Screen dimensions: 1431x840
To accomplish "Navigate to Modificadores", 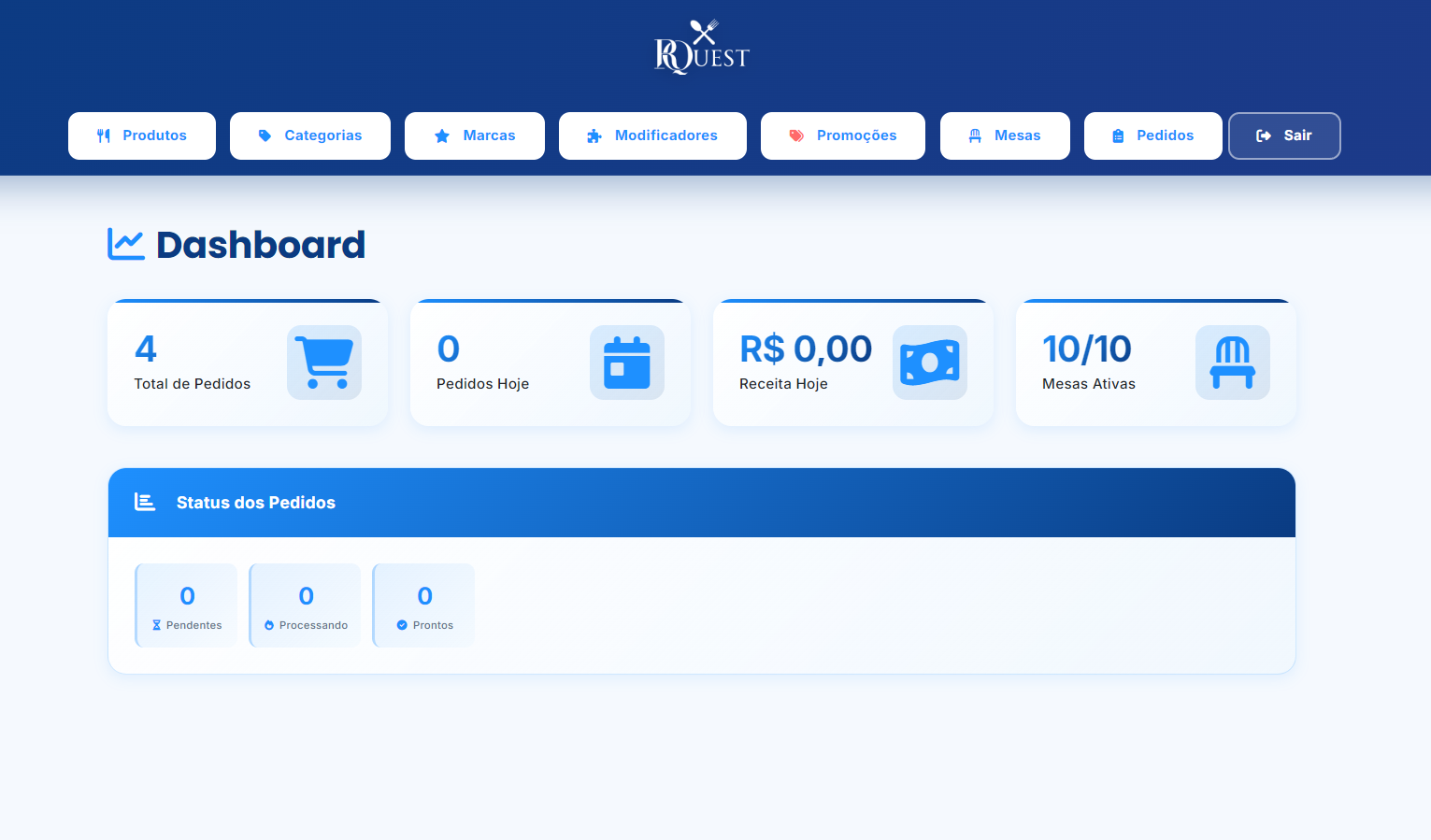I will pos(652,135).
